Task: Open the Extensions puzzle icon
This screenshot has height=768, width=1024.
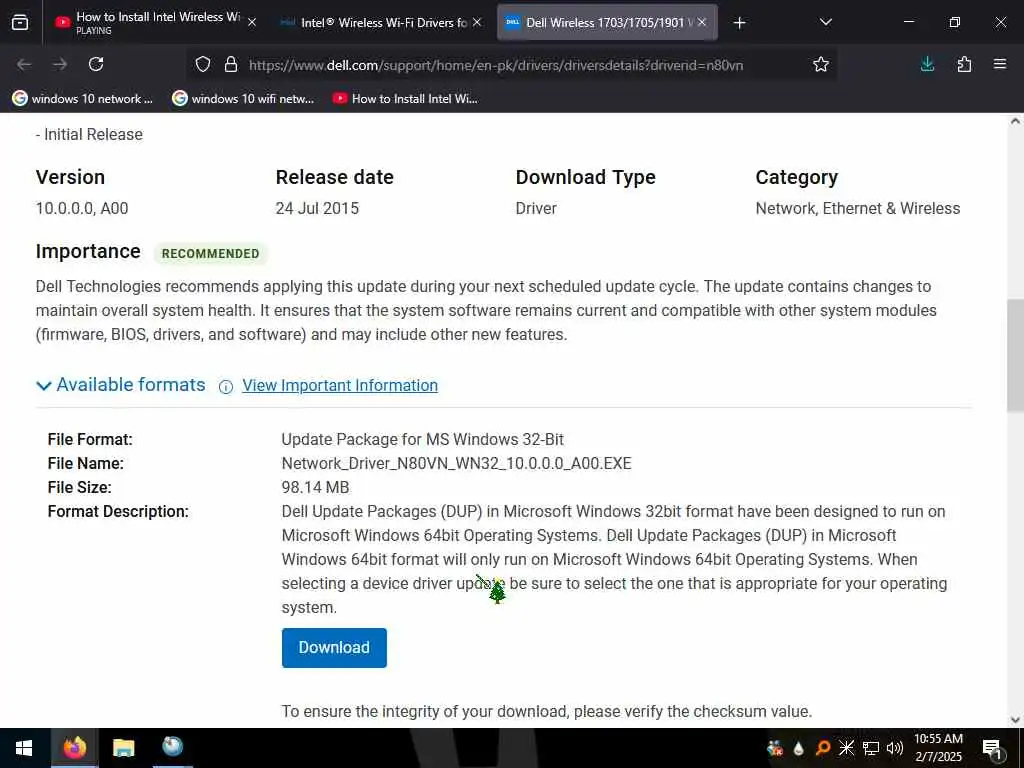Action: 964,64
